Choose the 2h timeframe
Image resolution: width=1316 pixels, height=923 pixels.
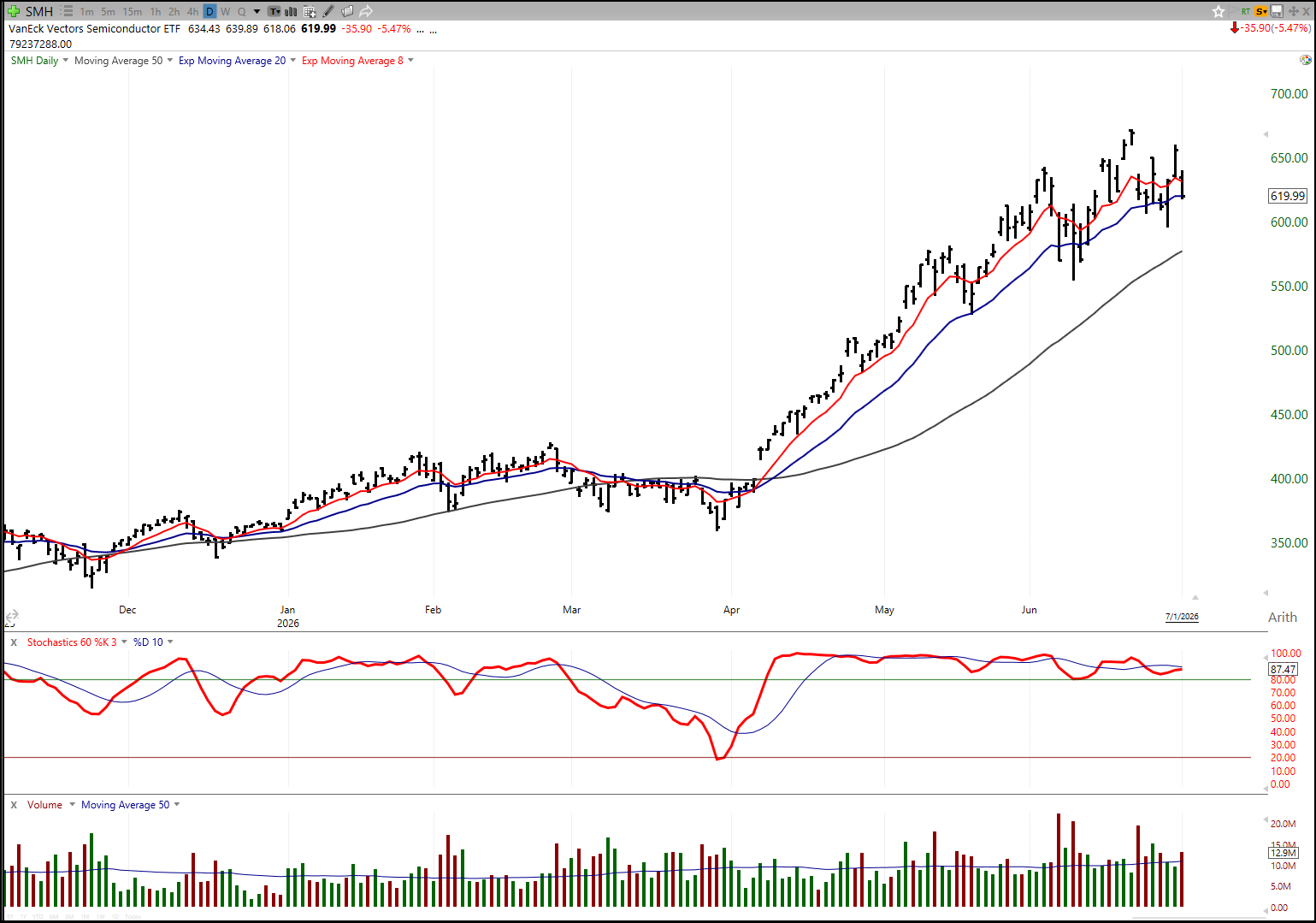coord(174,12)
